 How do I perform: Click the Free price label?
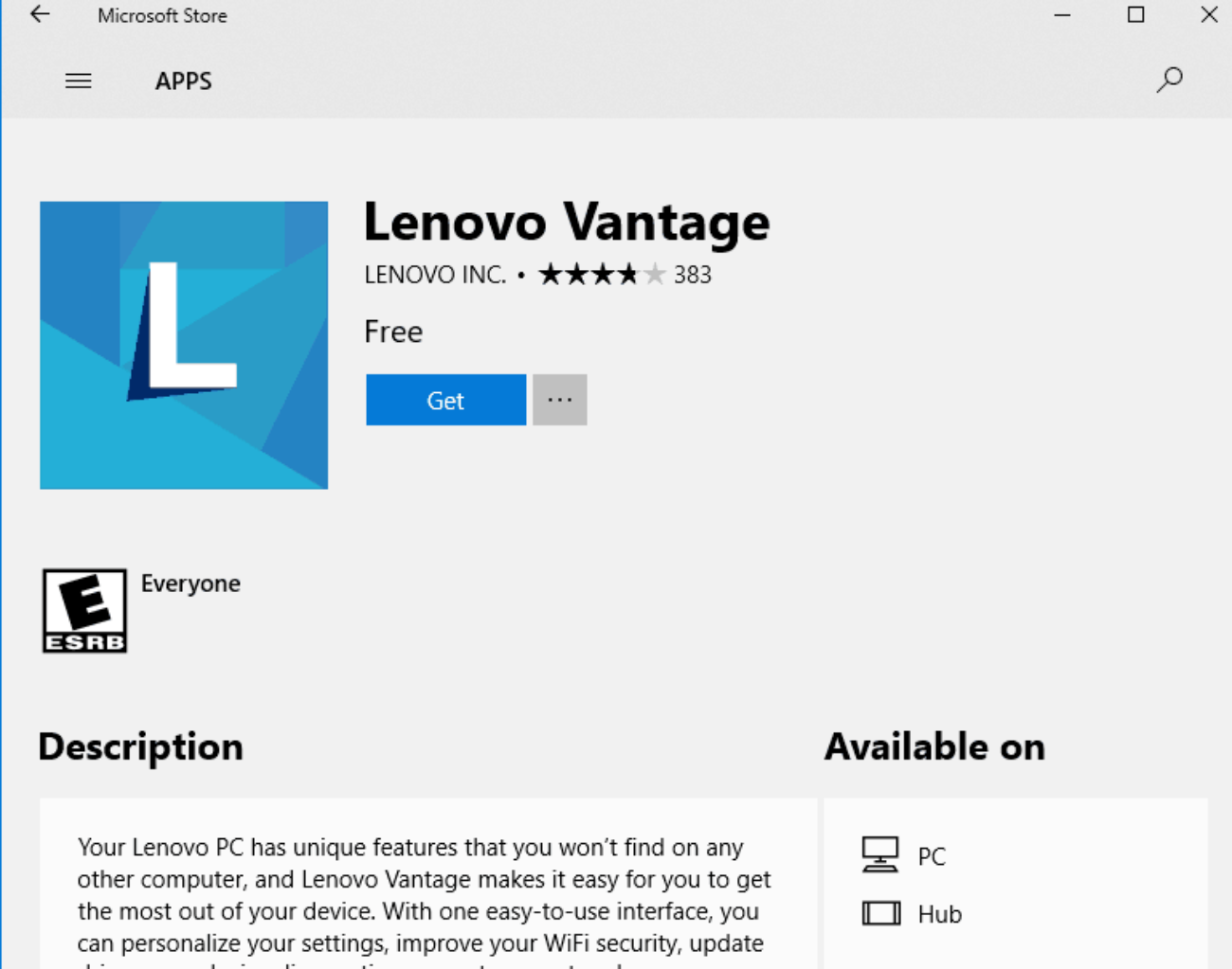[392, 332]
